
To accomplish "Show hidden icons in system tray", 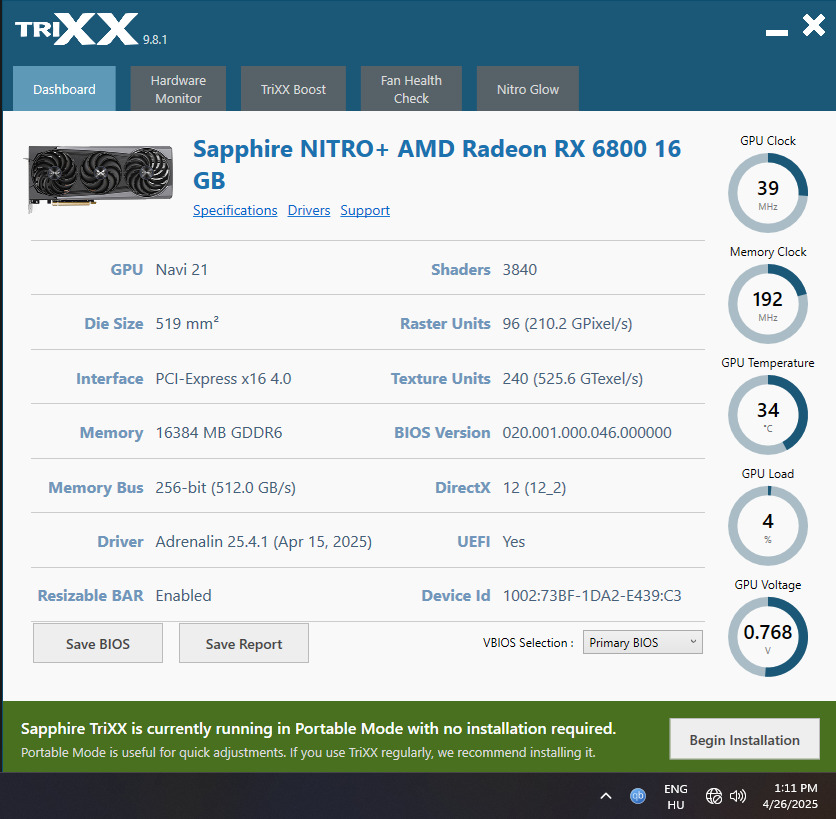I will (606, 796).
